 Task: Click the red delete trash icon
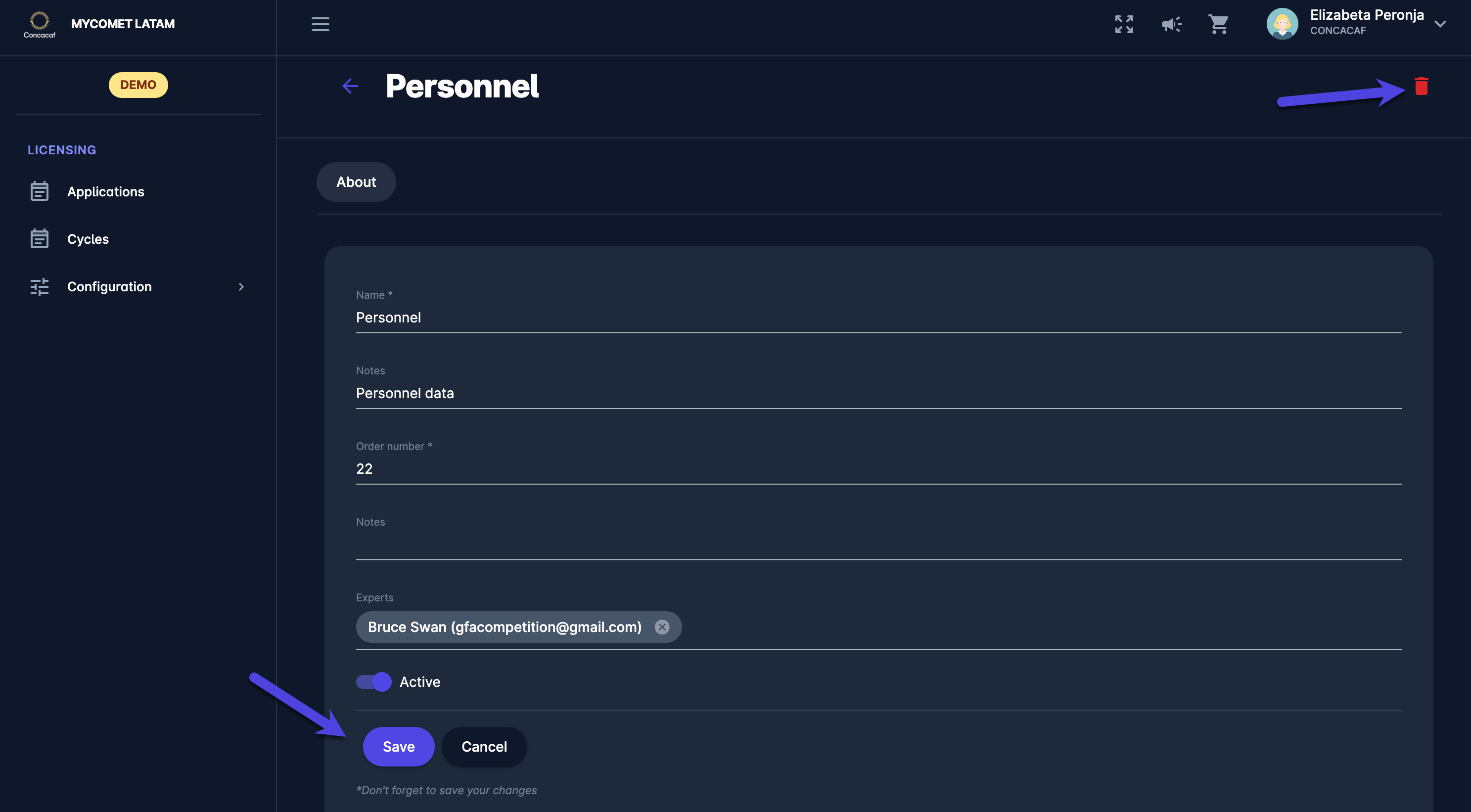pos(1421,86)
